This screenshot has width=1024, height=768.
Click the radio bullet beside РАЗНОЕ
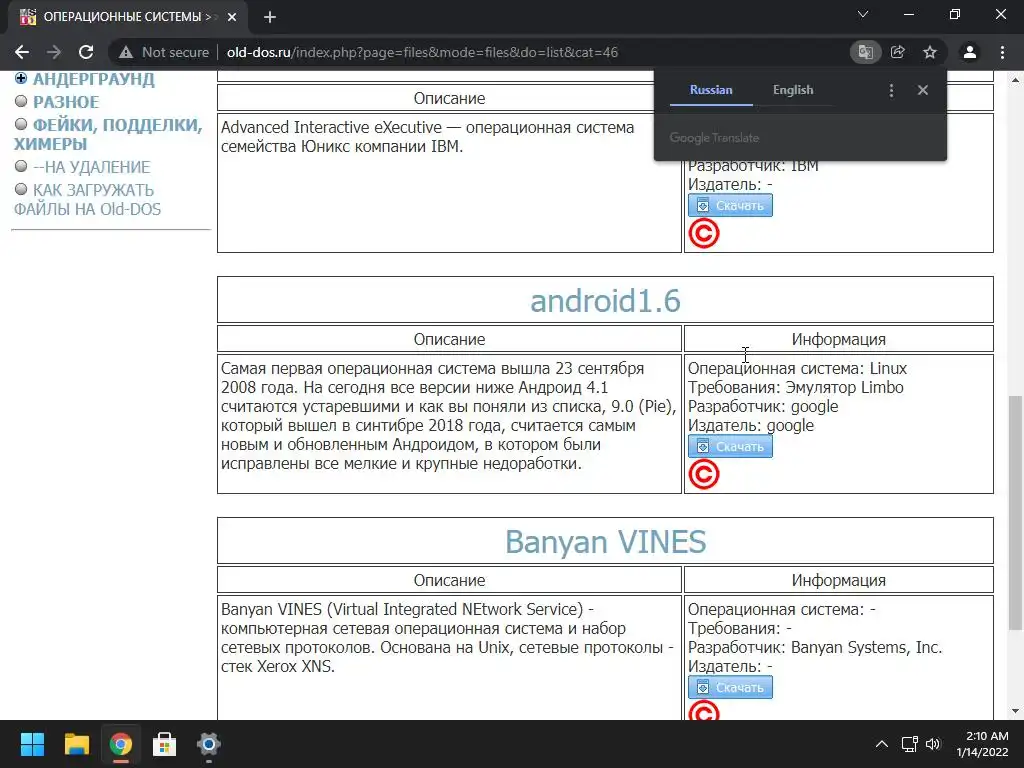pos(21,101)
